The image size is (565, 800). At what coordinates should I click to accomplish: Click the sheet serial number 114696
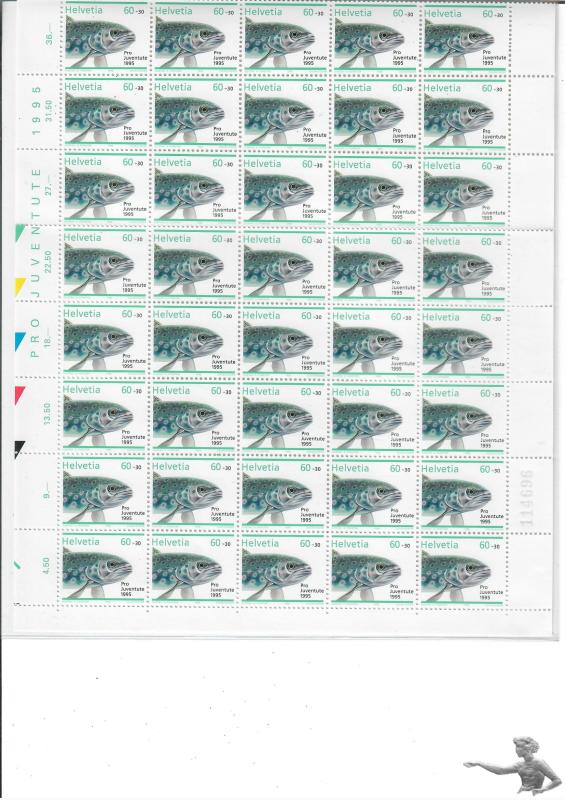coord(526,498)
